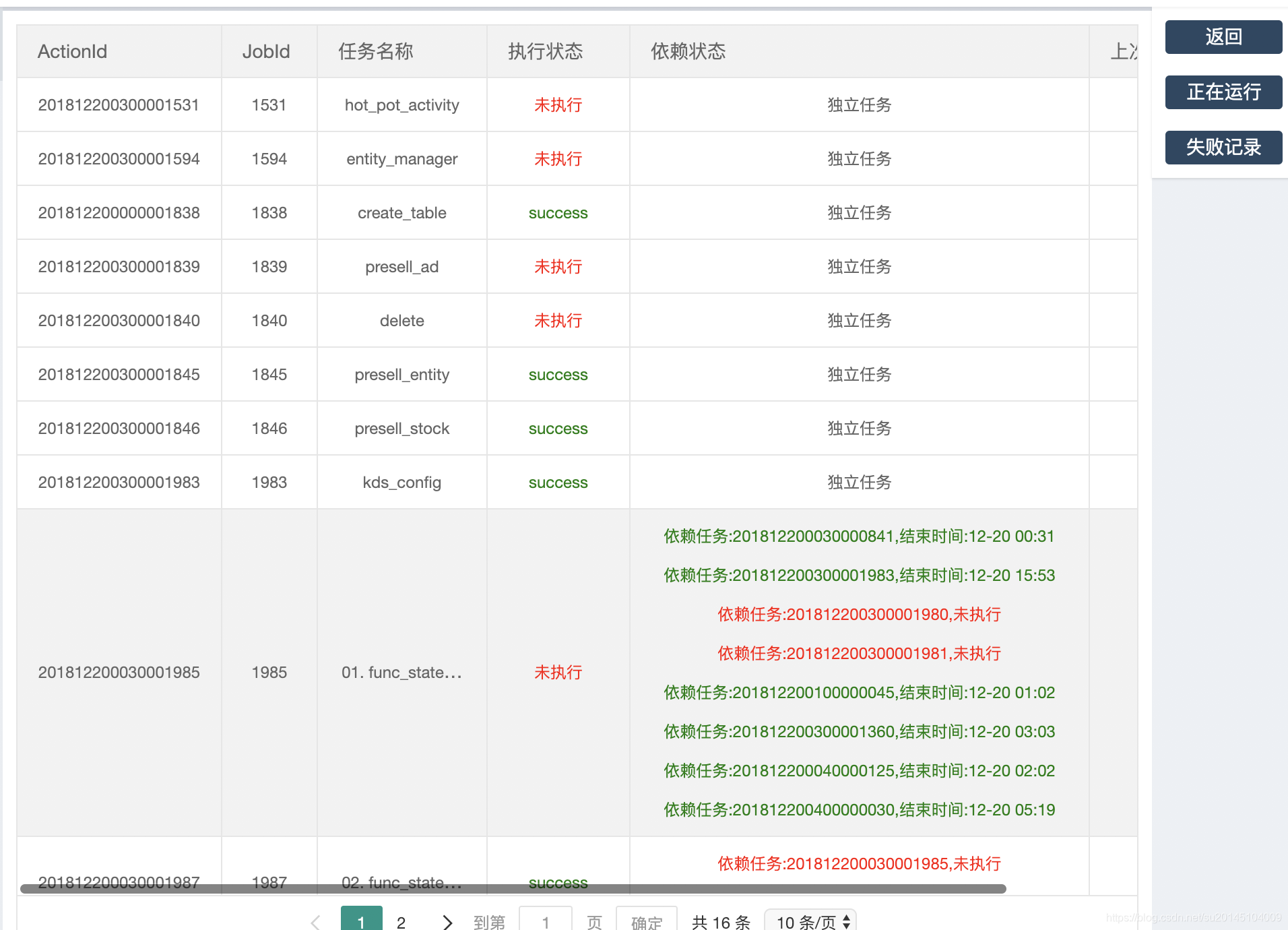The image size is (1288, 930).
Task: Select ActionId 201812200000001838 cell
Action: pos(119,213)
